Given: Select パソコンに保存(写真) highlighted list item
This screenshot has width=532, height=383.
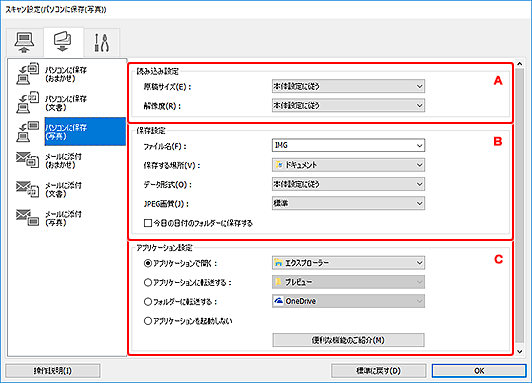Looking at the screenshot, I should [x=85, y=132].
